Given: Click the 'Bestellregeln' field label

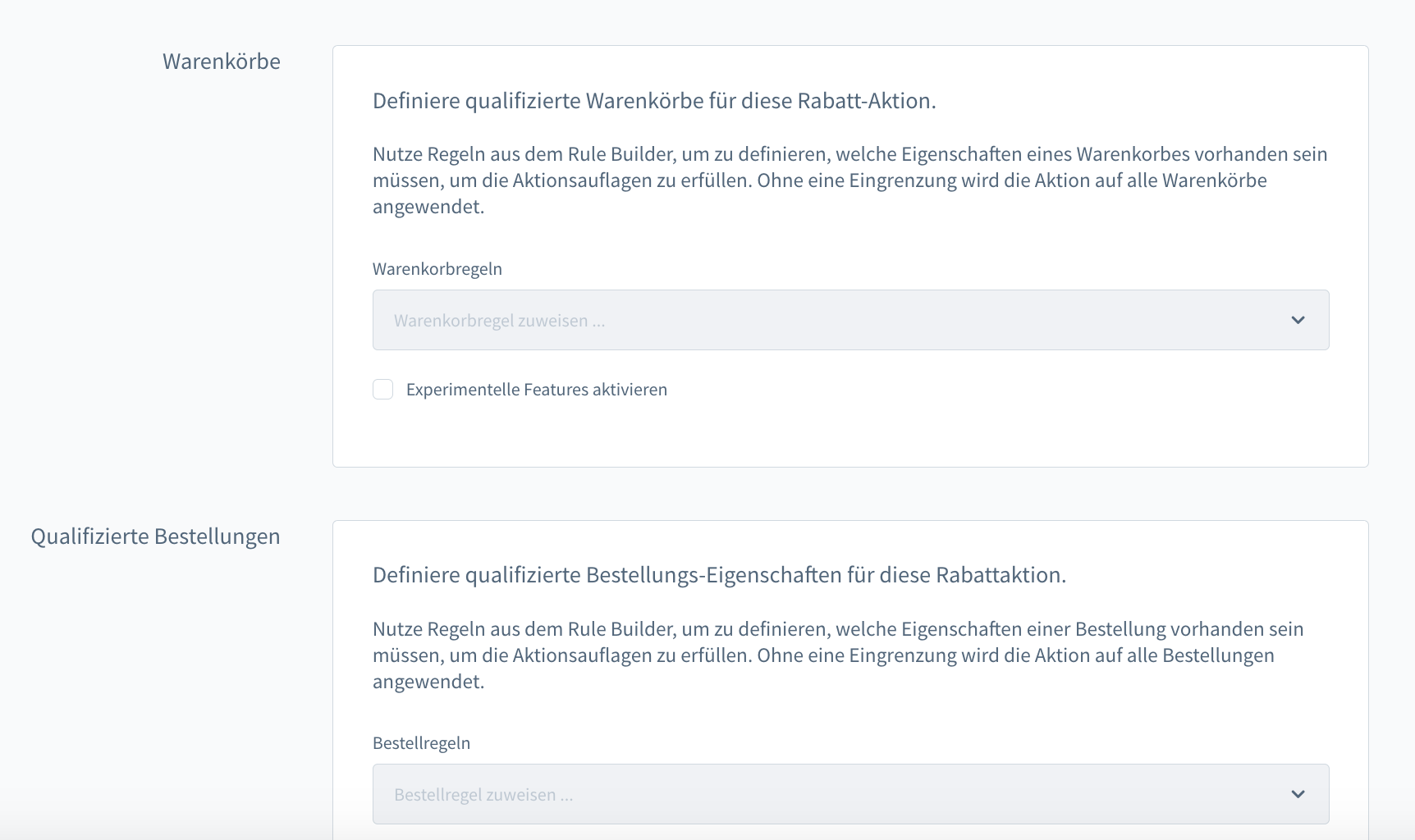Looking at the screenshot, I should [x=421, y=743].
